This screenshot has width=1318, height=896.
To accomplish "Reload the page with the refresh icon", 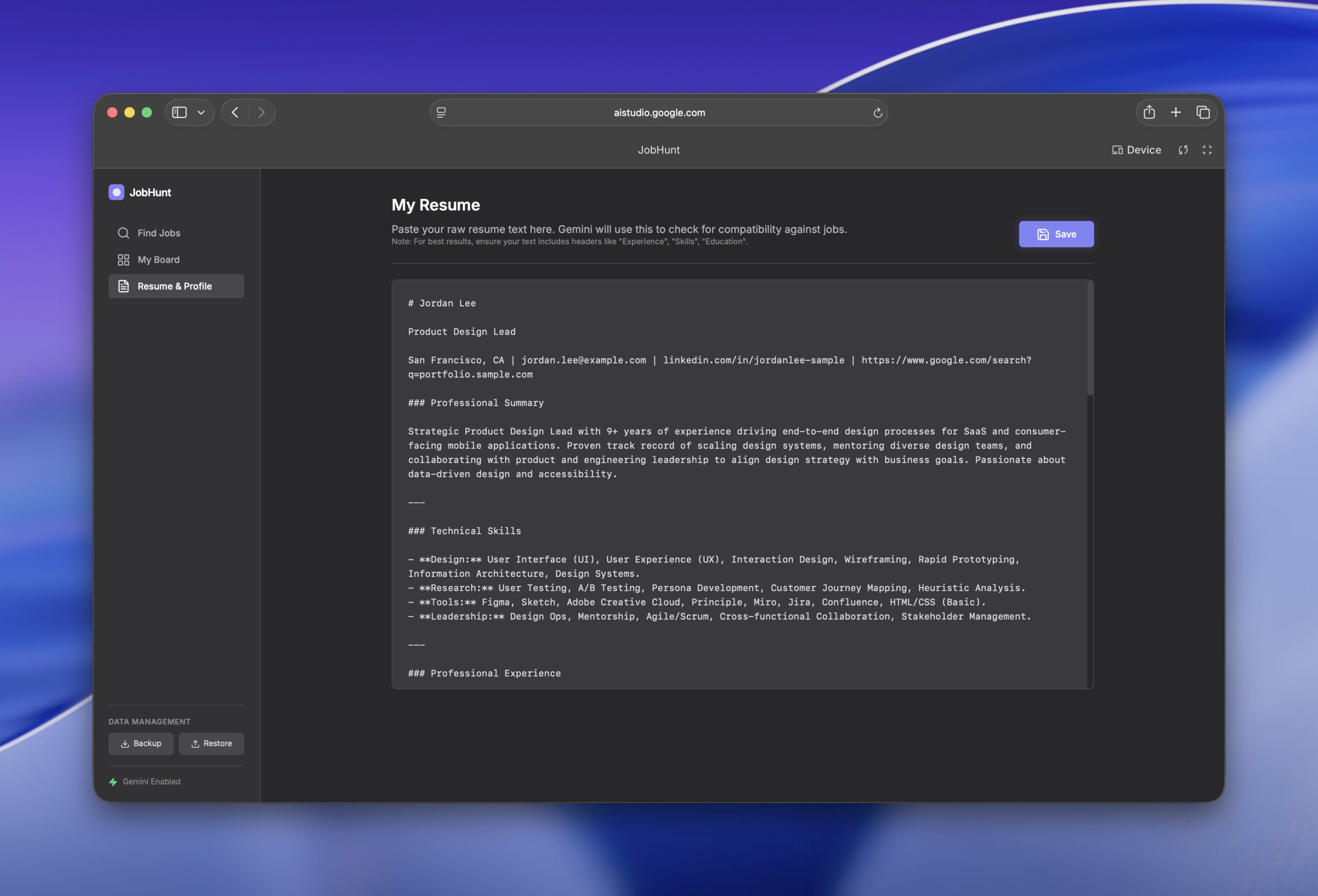I will [x=877, y=112].
